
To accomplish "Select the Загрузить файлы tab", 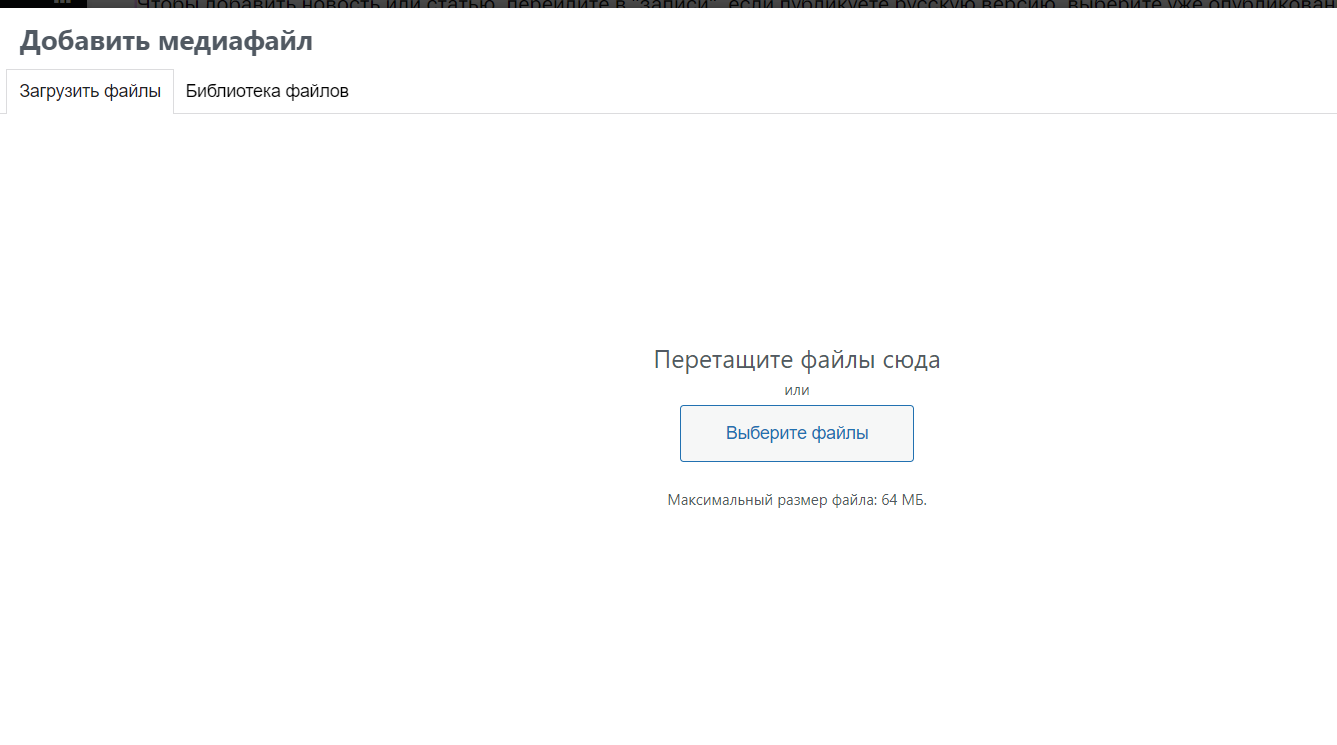I will point(90,92).
